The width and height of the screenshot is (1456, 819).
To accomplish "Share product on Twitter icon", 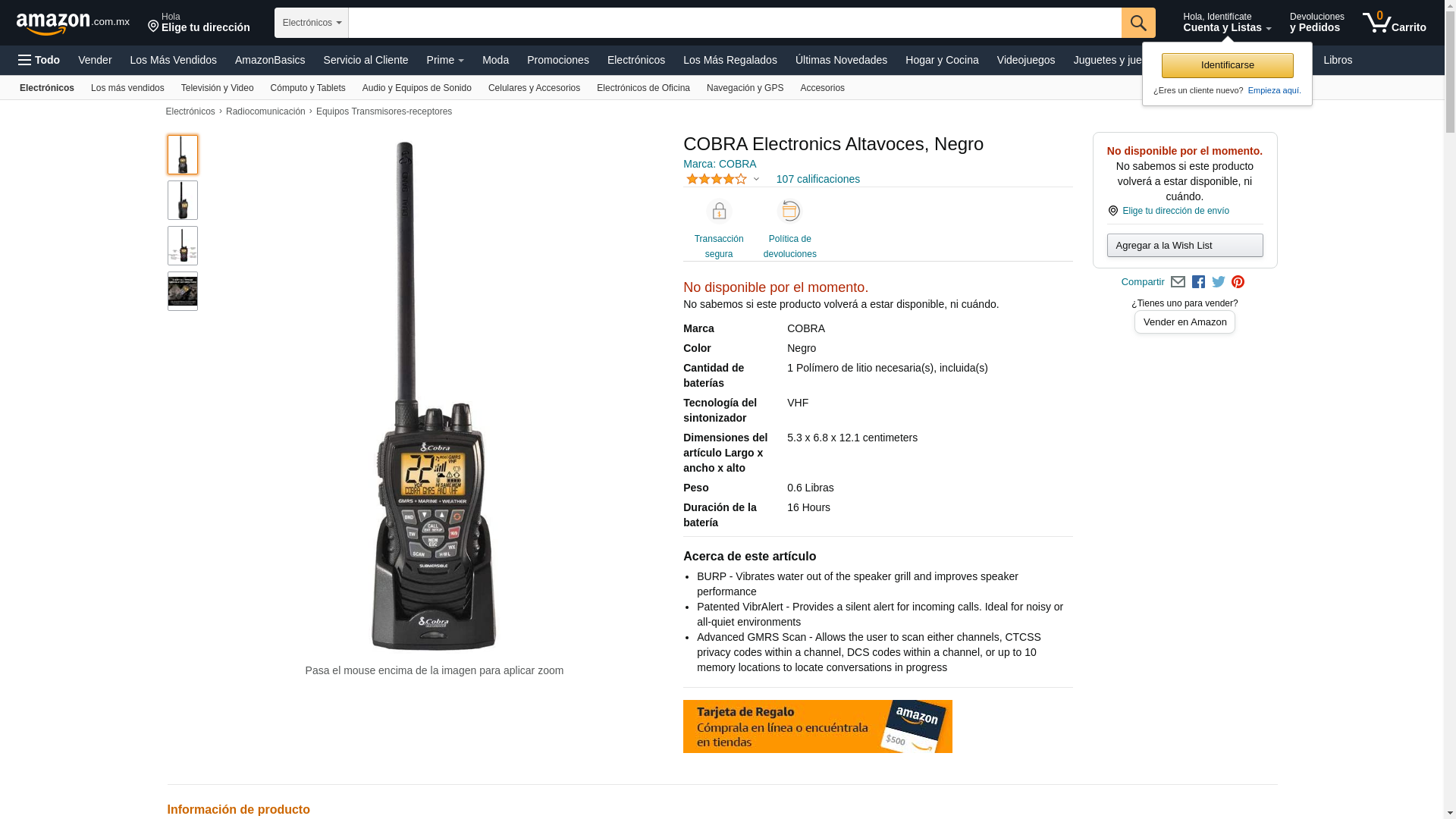I will pos(1219,282).
